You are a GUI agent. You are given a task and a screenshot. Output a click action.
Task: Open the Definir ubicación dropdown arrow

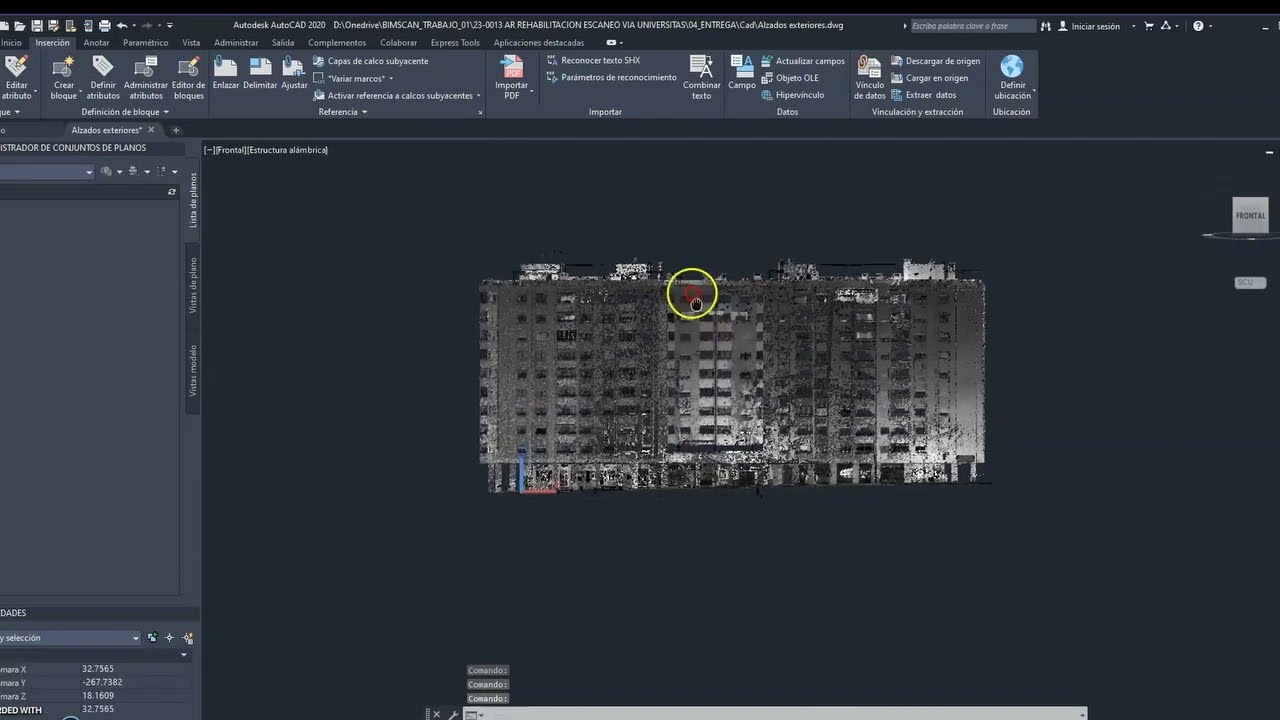[1034, 91]
